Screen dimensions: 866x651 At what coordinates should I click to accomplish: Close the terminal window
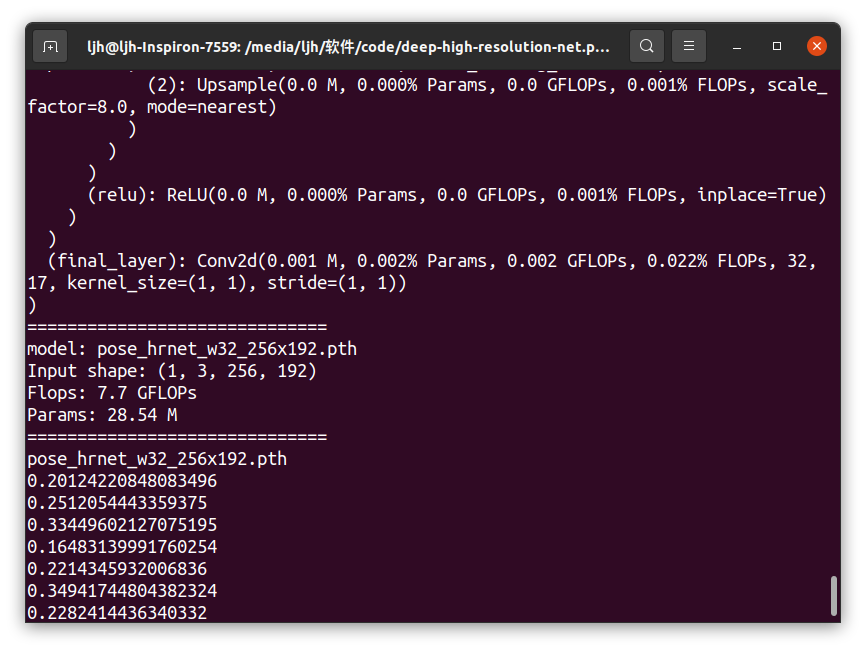(x=816, y=45)
